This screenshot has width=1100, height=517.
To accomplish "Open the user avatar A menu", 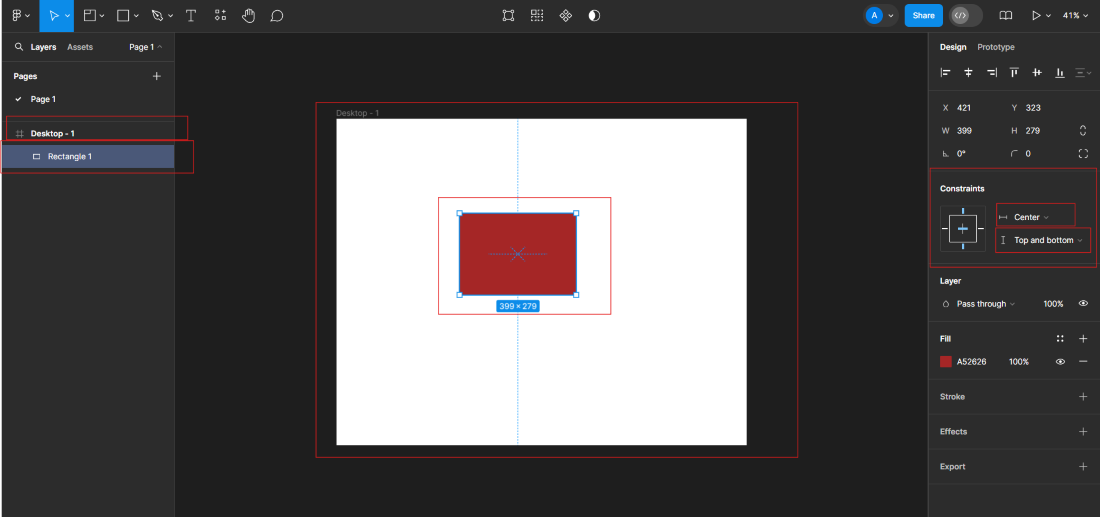I will 880,15.
